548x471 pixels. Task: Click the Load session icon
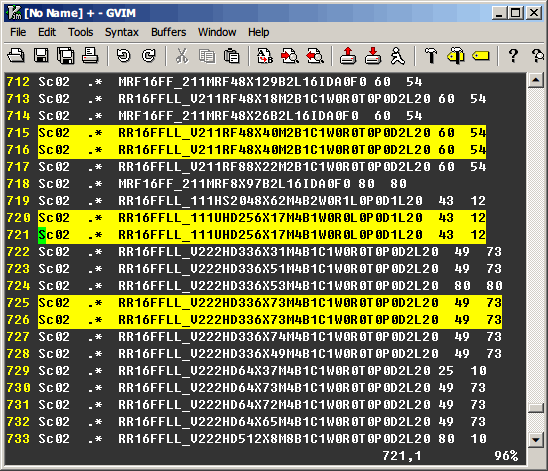pos(348,56)
